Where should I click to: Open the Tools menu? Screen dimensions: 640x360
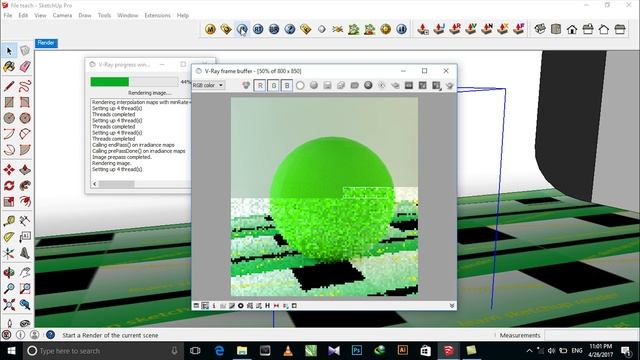(x=104, y=15)
